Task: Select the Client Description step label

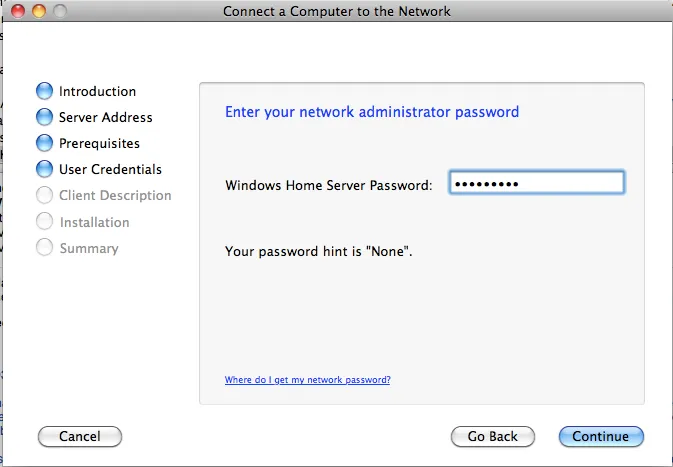Action: pos(115,195)
